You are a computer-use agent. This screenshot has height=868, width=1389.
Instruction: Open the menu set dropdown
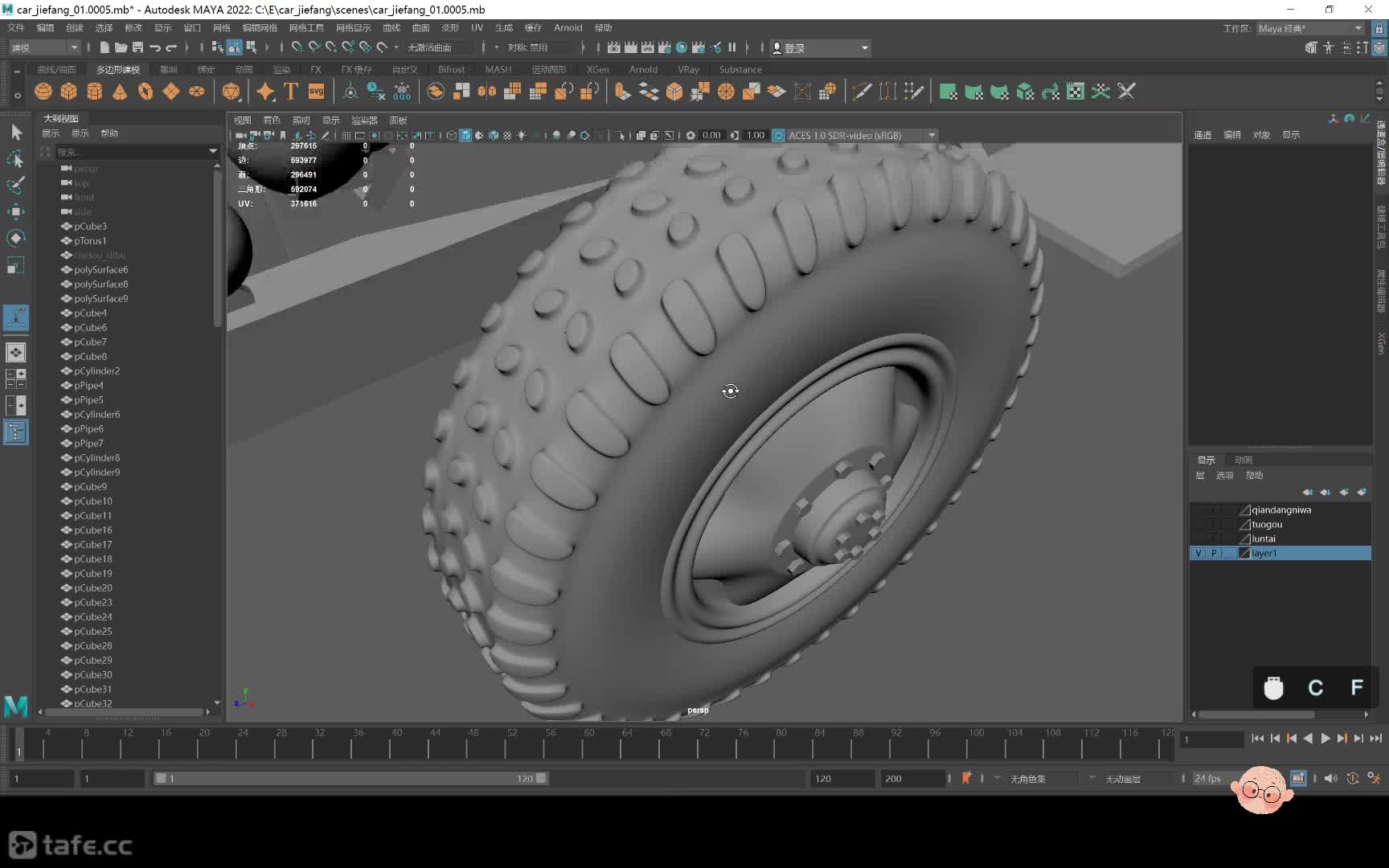(44, 47)
